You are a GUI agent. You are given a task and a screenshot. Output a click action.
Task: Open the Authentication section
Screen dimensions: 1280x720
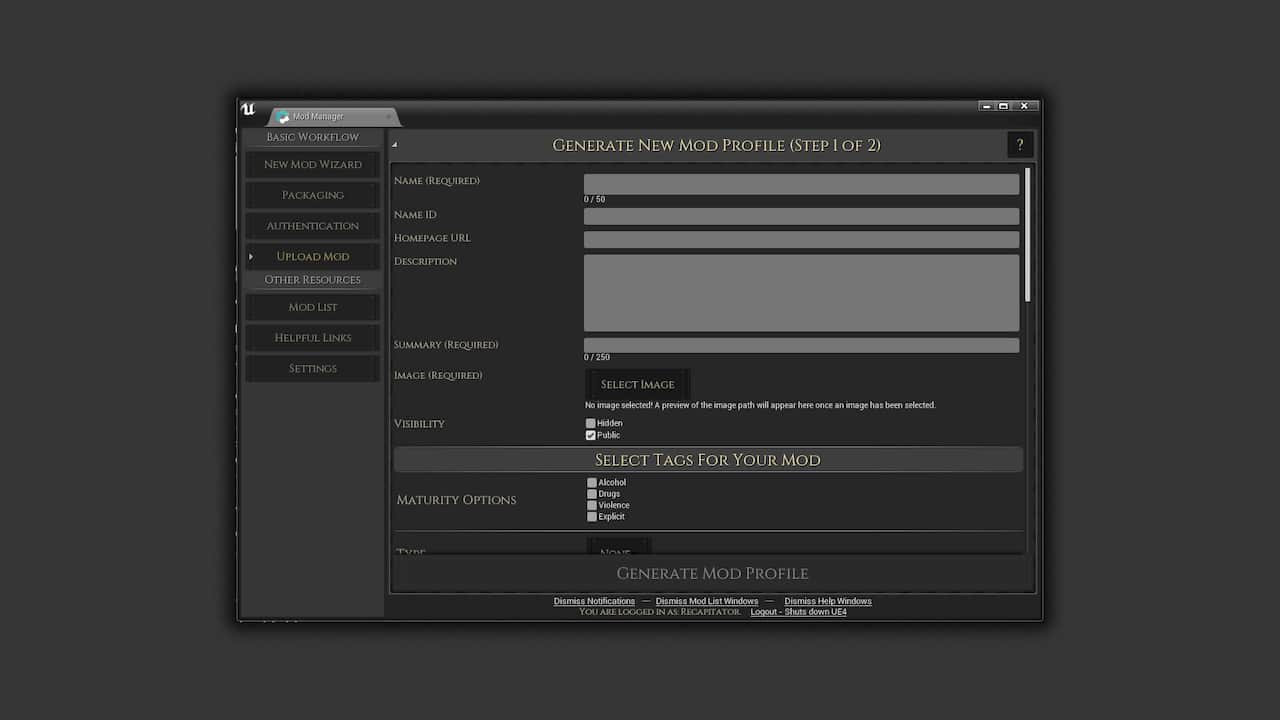313,226
